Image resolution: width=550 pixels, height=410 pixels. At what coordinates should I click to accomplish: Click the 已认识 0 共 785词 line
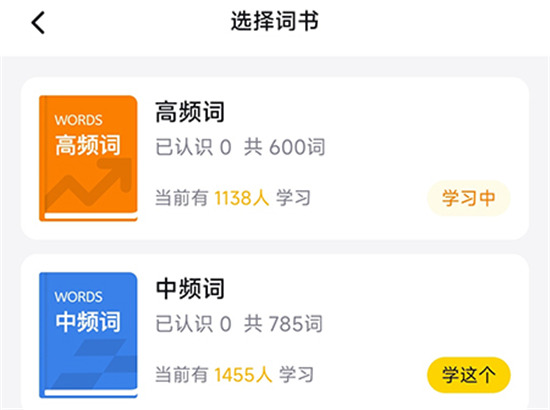coord(239,323)
